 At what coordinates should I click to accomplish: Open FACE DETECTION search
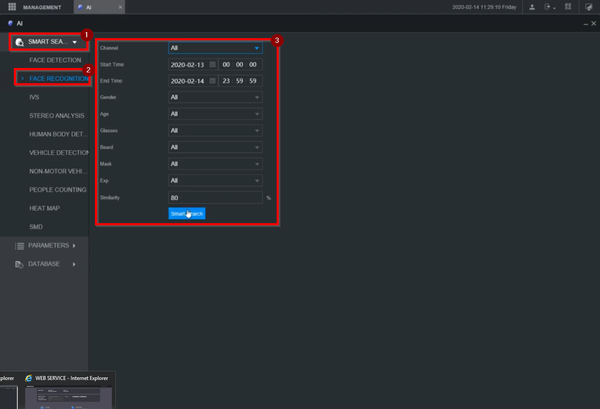pyautogui.click(x=55, y=60)
